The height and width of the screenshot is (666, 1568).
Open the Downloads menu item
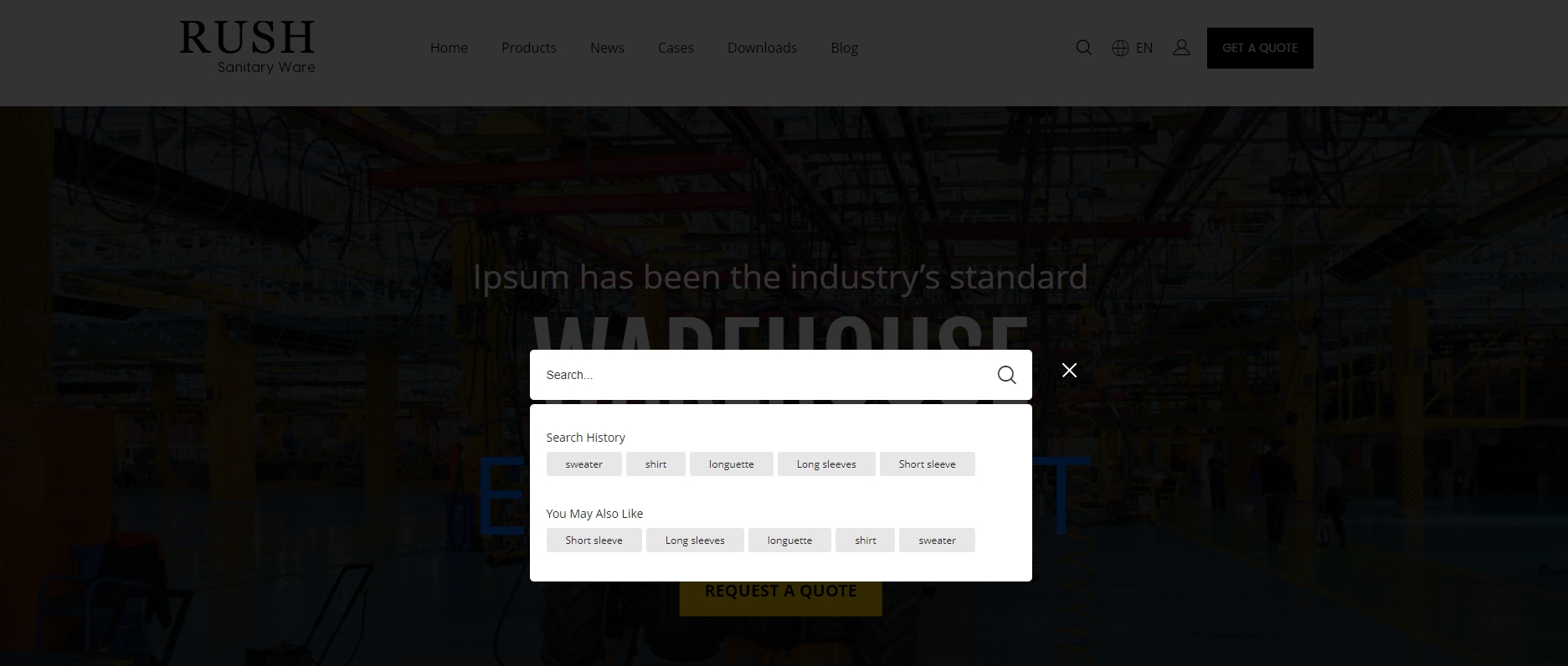coord(762,48)
